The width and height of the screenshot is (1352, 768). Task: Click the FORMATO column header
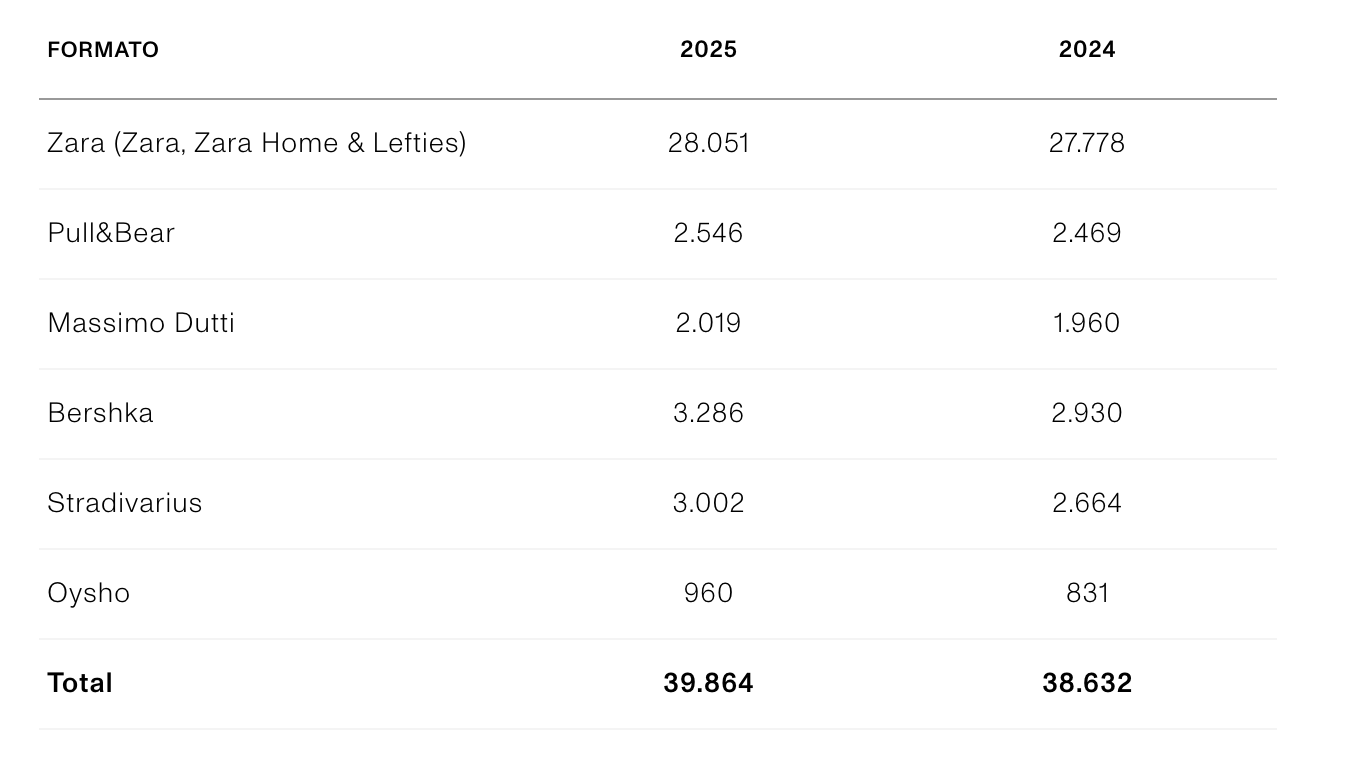click(103, 50)
